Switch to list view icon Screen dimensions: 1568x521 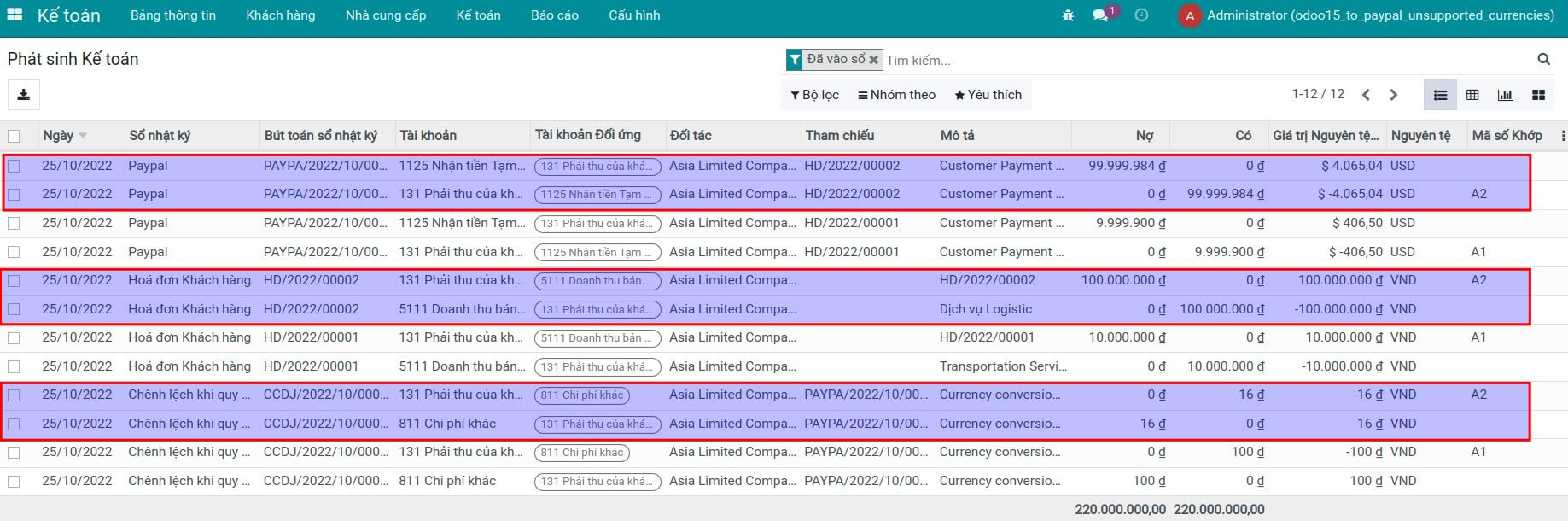pos(1440,95)
